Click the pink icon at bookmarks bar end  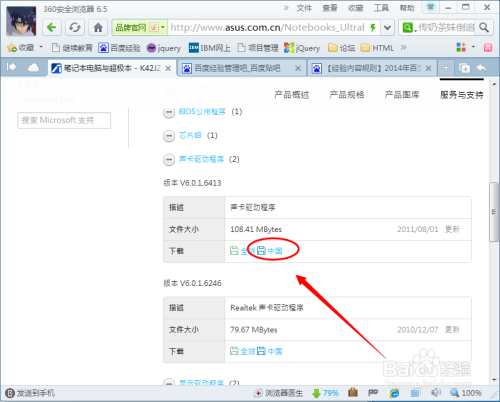[x=488, y=48]
